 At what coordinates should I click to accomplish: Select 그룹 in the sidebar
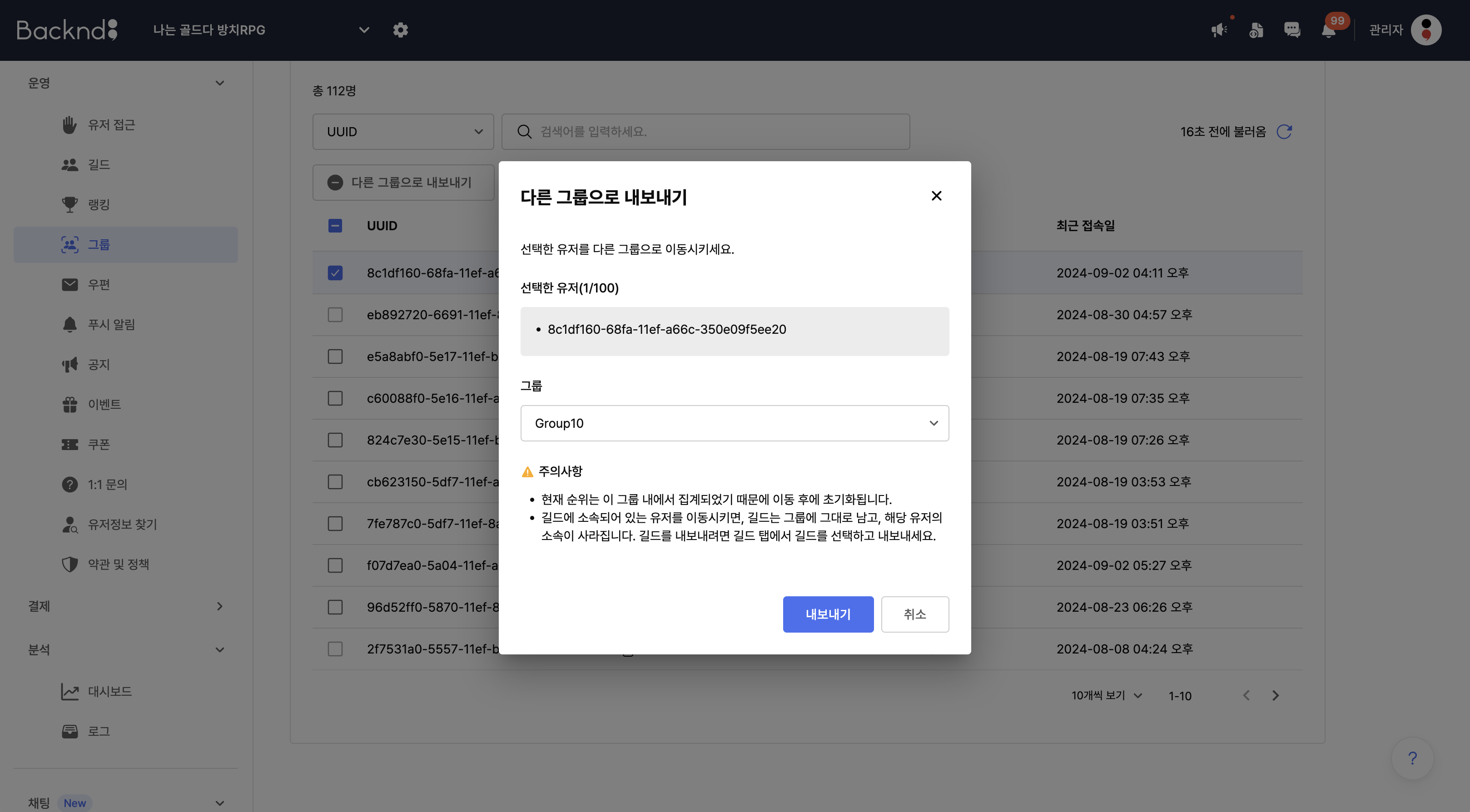(125, 245)
